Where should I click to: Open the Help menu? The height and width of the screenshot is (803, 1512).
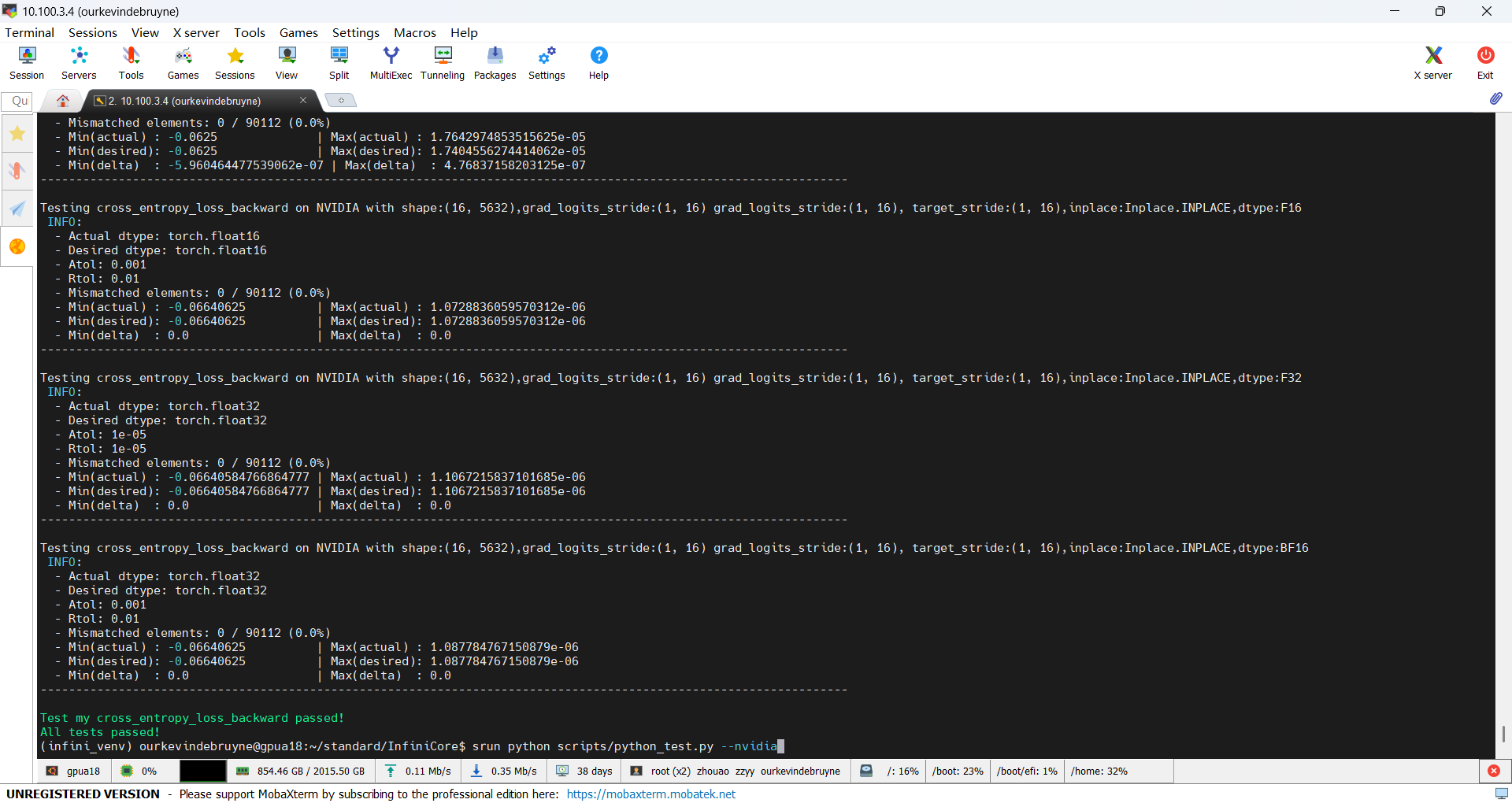pyautogui.click(x=464, y=32)
